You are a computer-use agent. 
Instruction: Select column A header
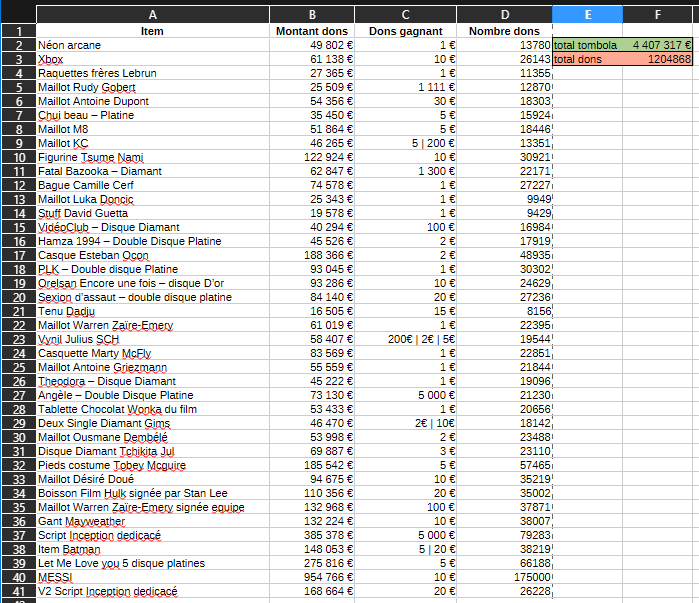click(152, 15)
